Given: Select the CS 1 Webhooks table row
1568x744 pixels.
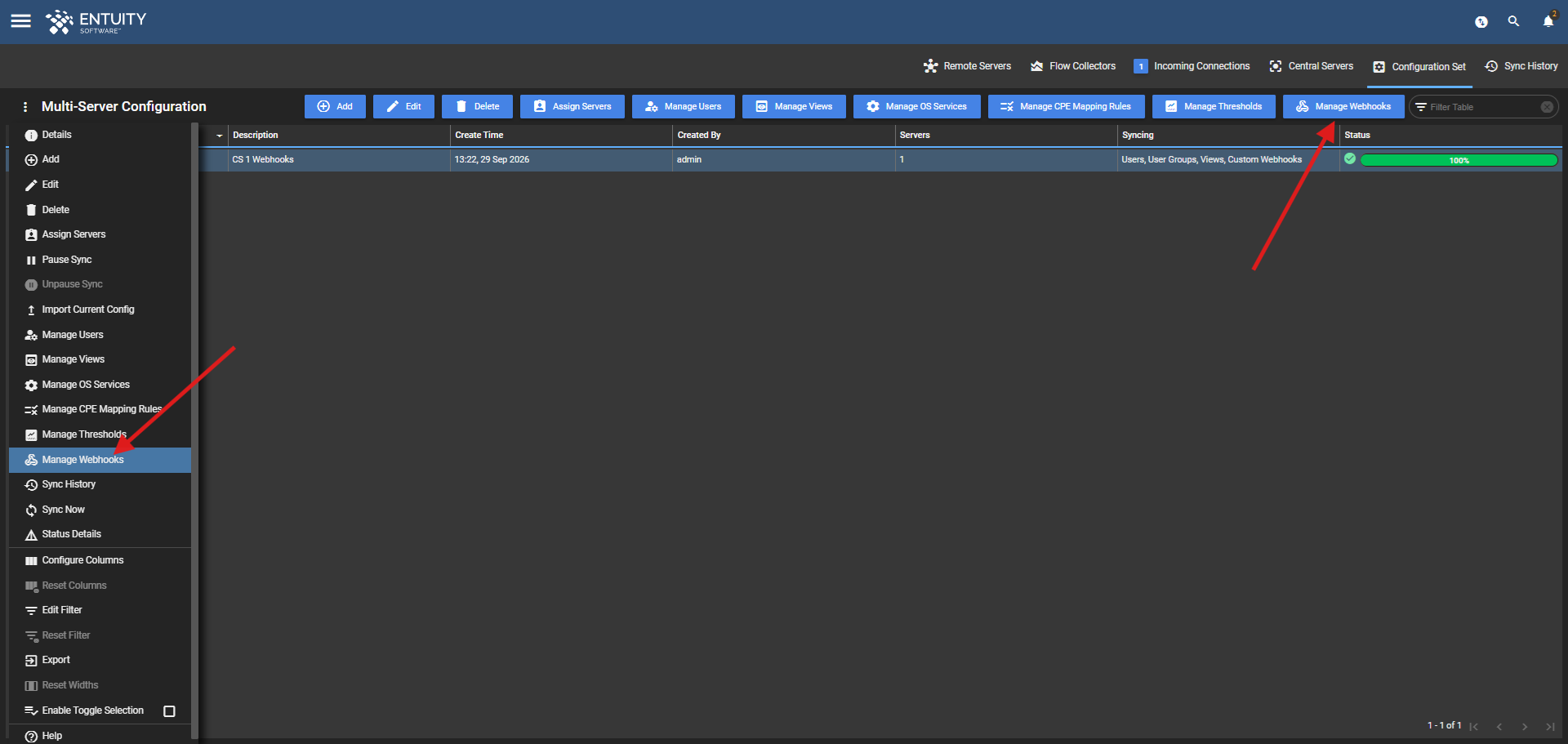Looking at the screenshot, I should point(880,159).
